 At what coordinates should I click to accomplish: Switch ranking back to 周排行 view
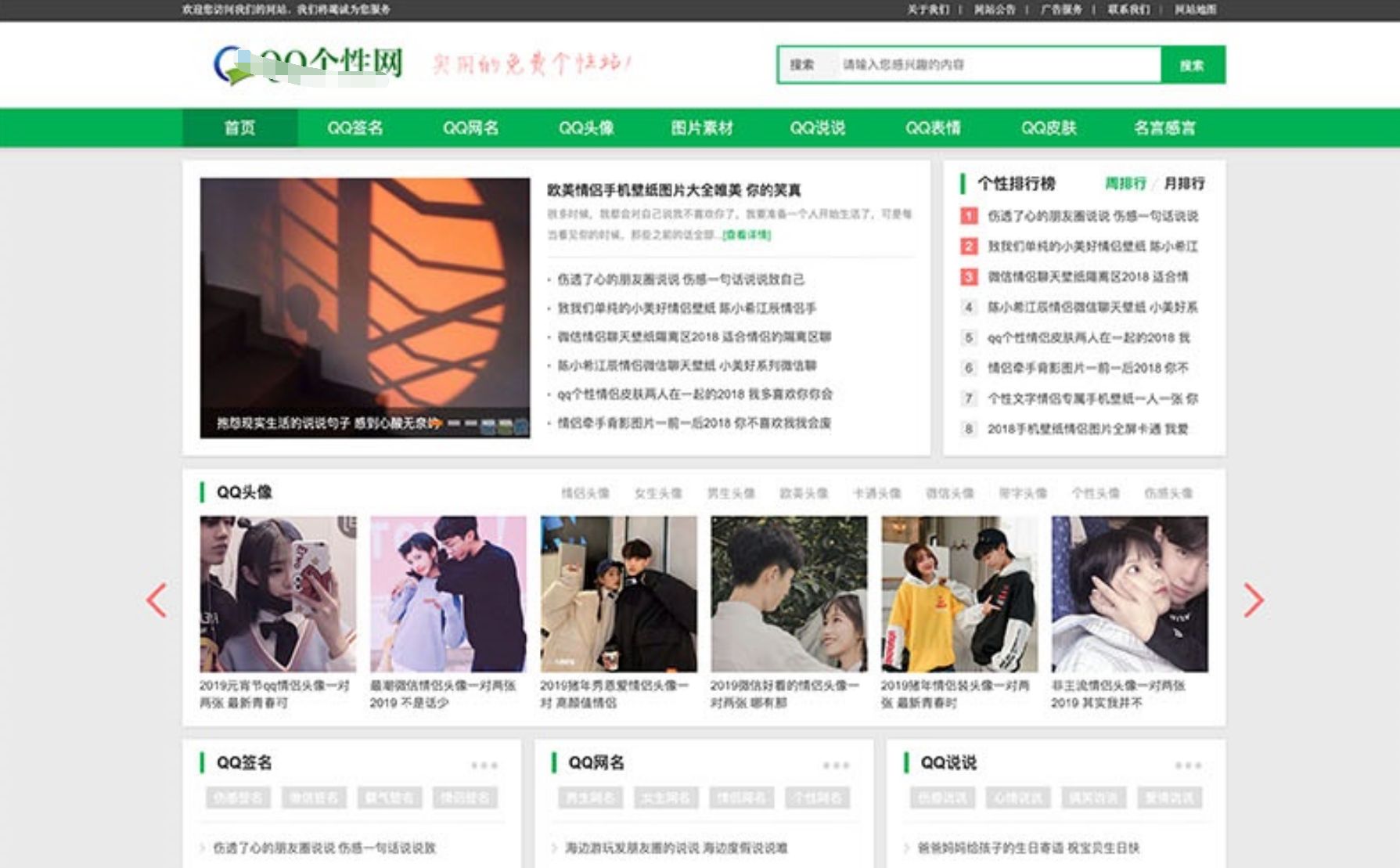tap(1125, 185)
